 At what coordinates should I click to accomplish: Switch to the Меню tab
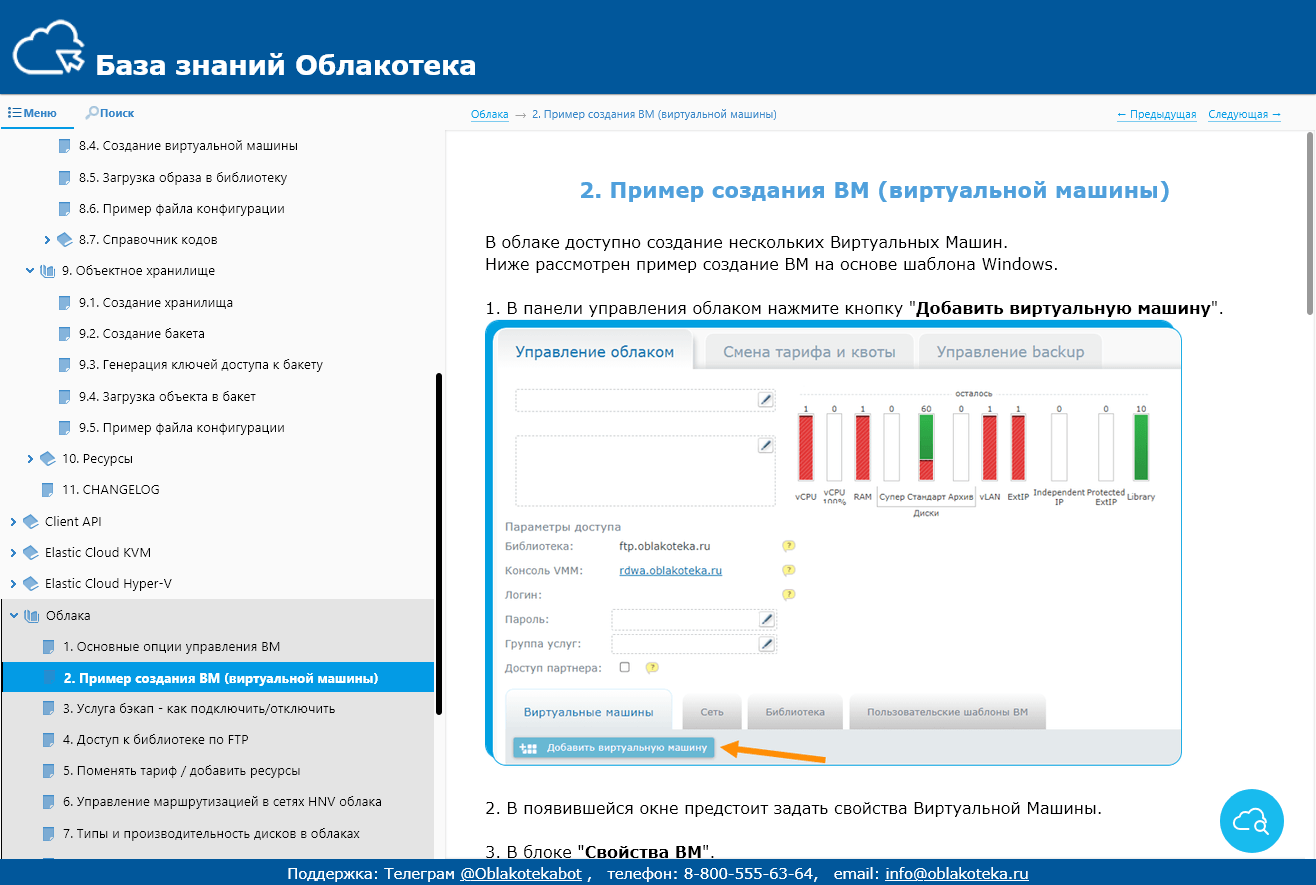32,113
